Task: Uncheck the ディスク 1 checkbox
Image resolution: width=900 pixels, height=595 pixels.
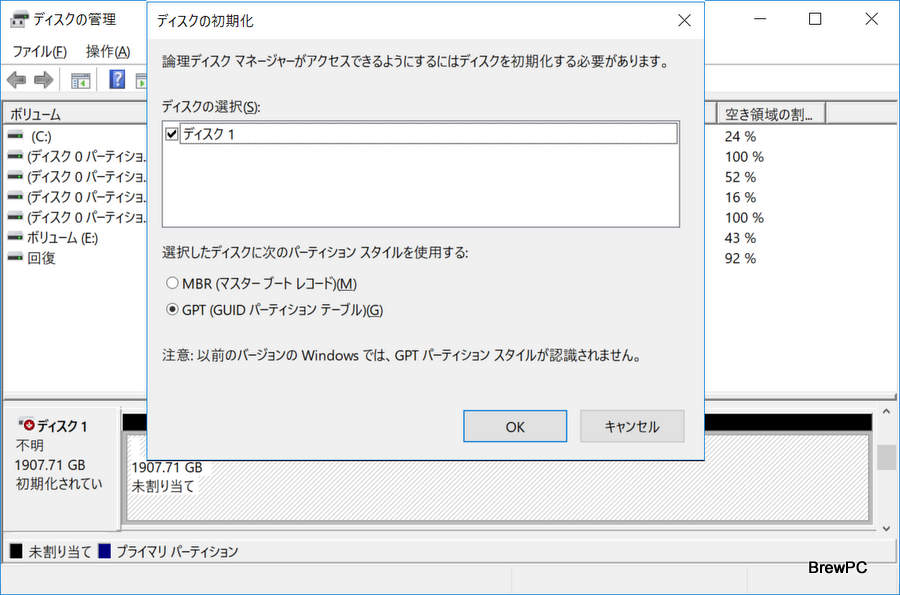Action: 172,134
